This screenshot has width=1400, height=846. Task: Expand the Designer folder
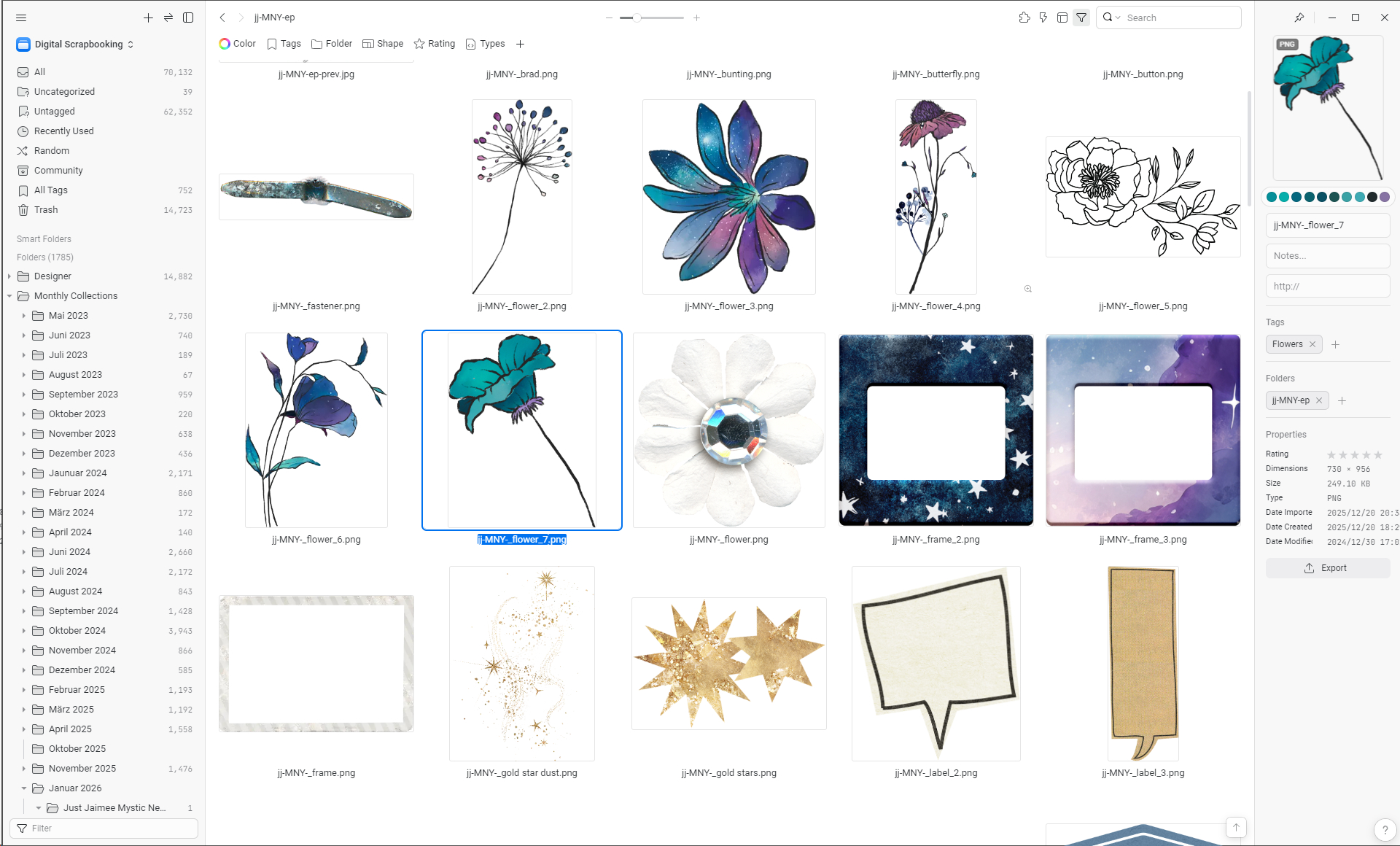9,276
